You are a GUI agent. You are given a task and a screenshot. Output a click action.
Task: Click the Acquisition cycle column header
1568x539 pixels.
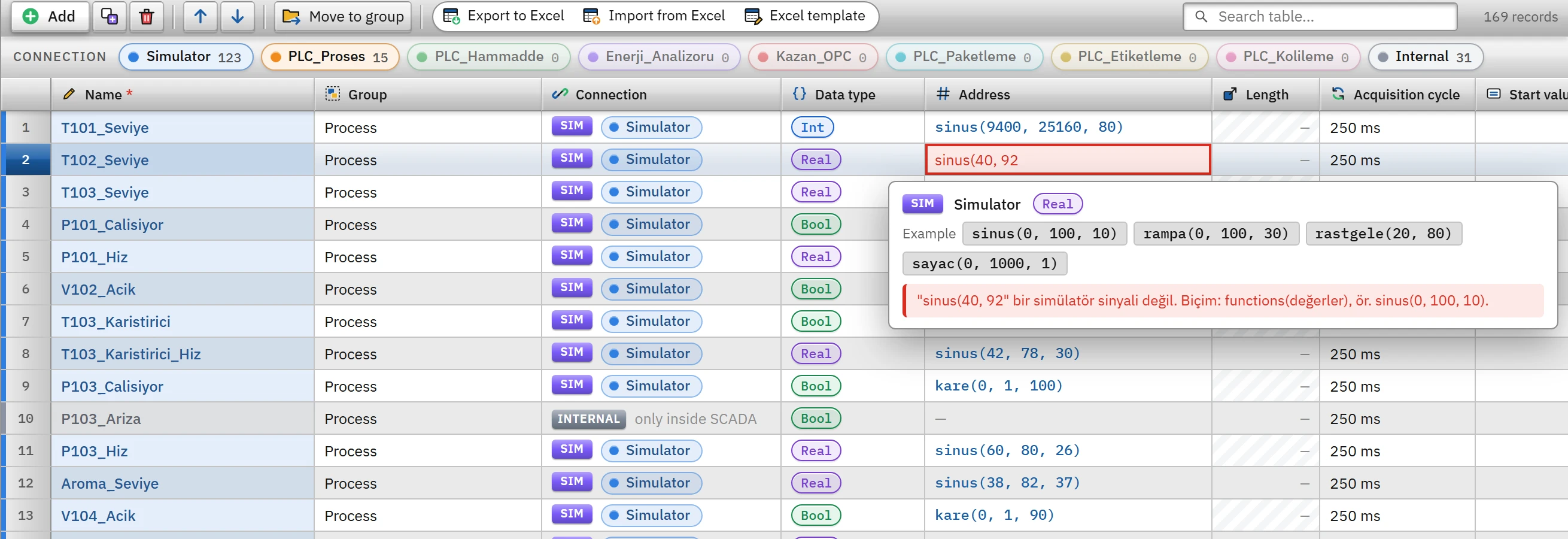[x=1397, y=95]
